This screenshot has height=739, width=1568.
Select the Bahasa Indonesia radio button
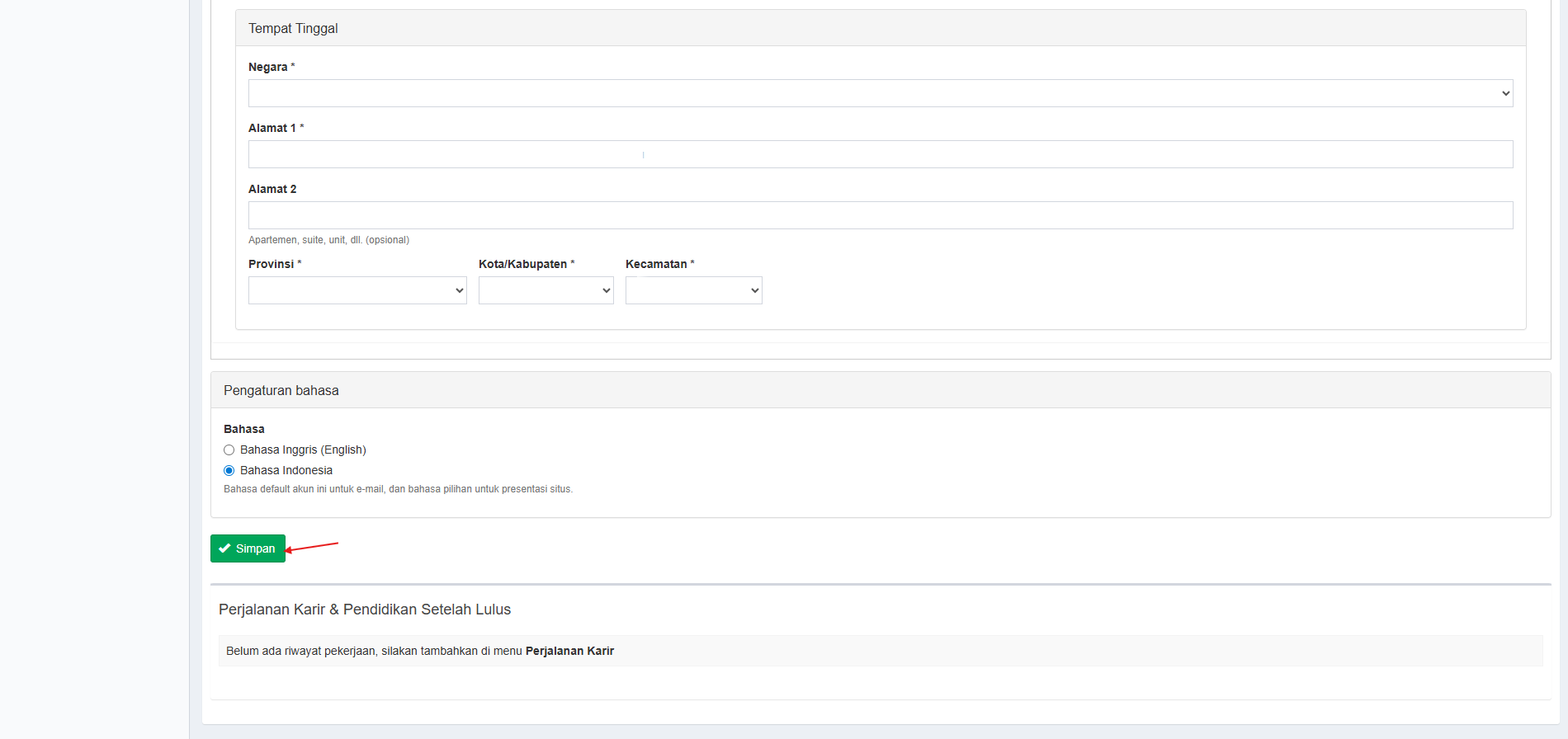[x=229, y=471]
